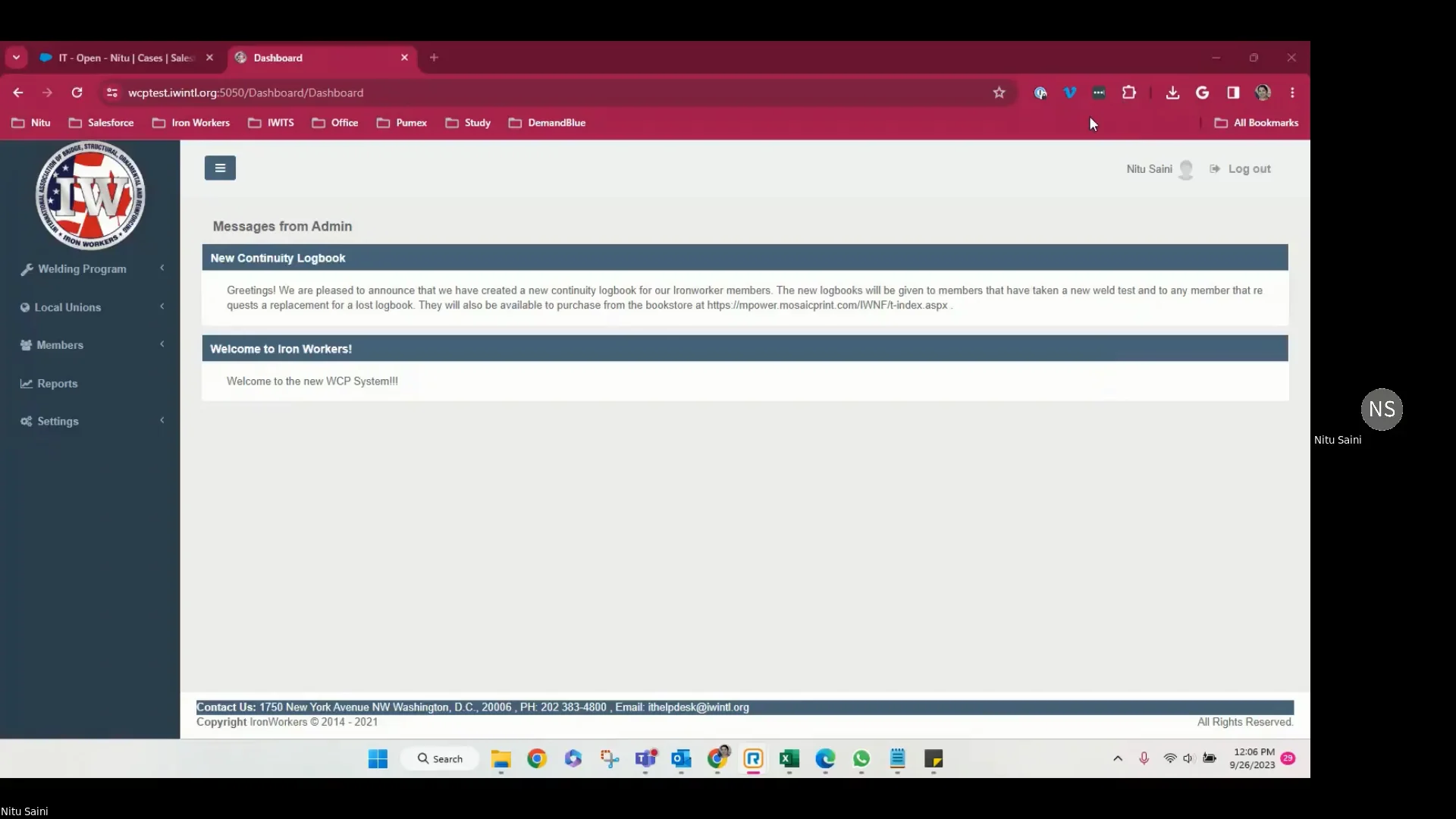Open the Reports sidebar item

57,384
